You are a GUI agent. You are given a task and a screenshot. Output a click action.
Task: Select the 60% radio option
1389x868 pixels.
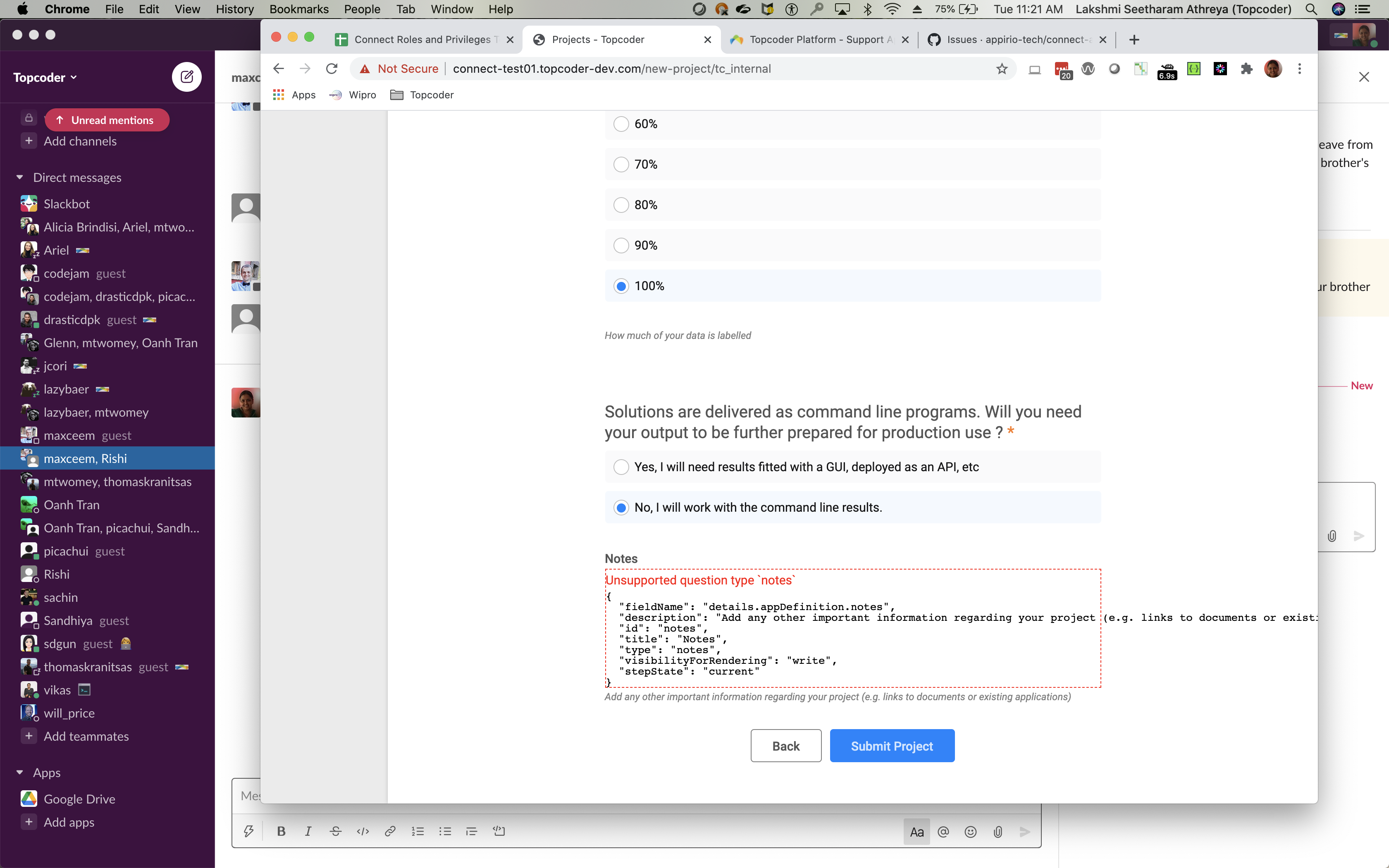(621, 124)
